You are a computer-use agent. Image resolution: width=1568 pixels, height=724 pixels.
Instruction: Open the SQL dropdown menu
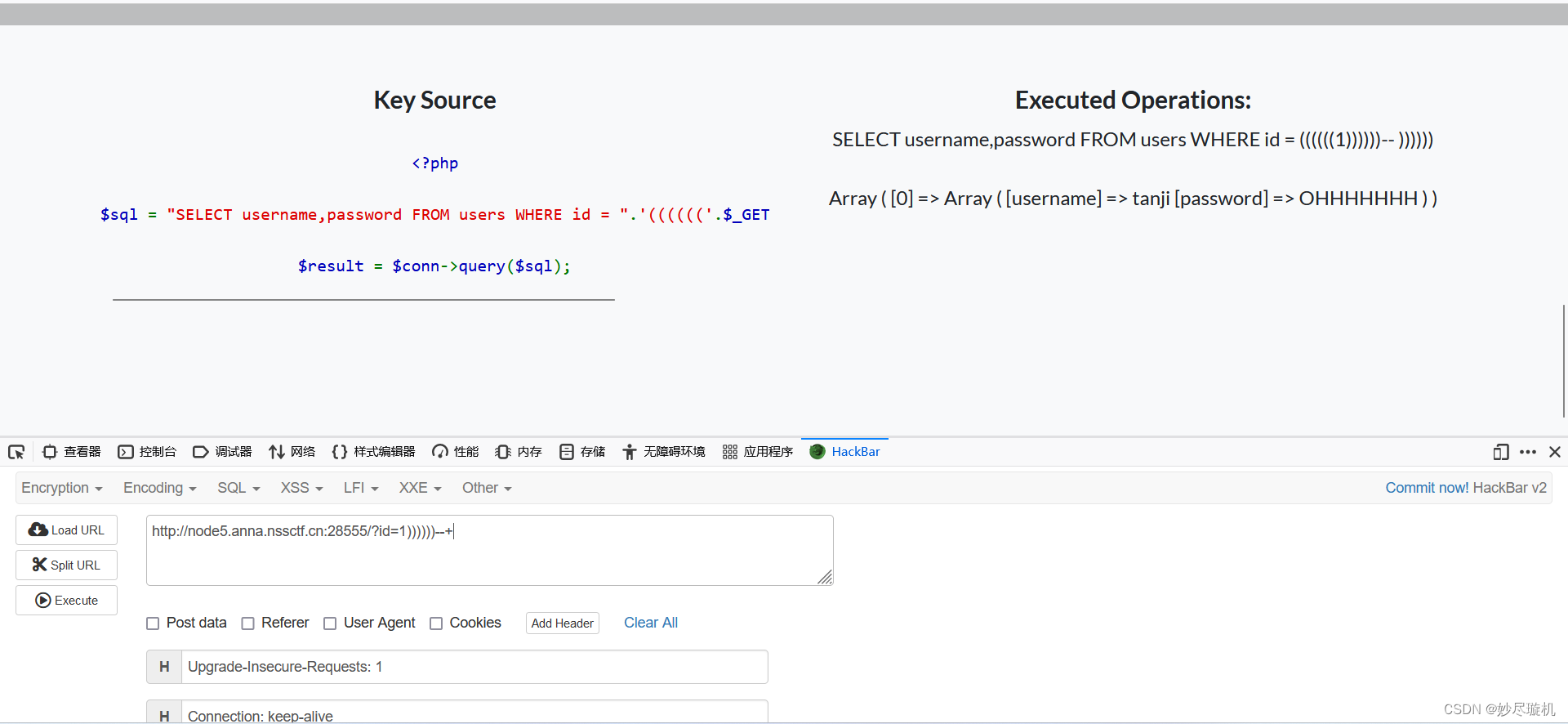[x=238, y=488]
